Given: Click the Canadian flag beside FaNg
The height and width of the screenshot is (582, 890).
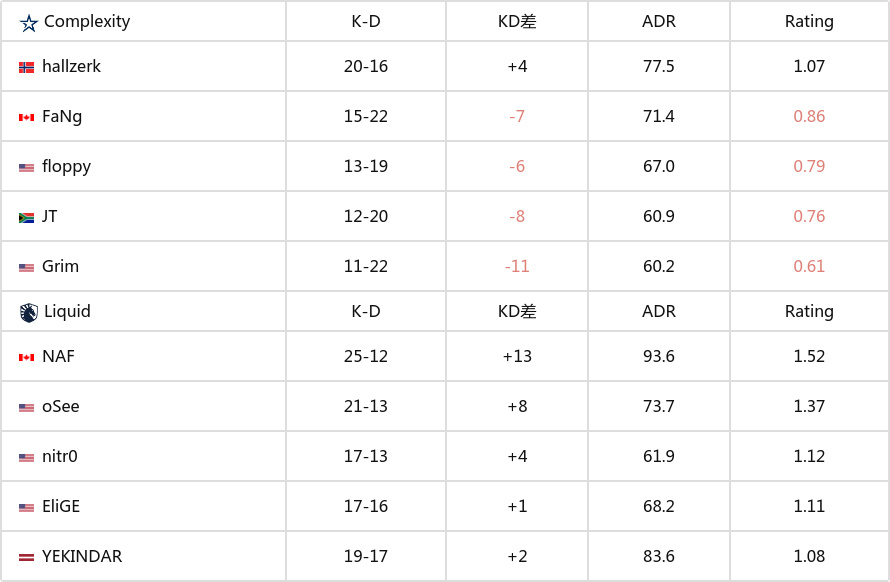Looking at the screenshot, I should tap(26, 118).
